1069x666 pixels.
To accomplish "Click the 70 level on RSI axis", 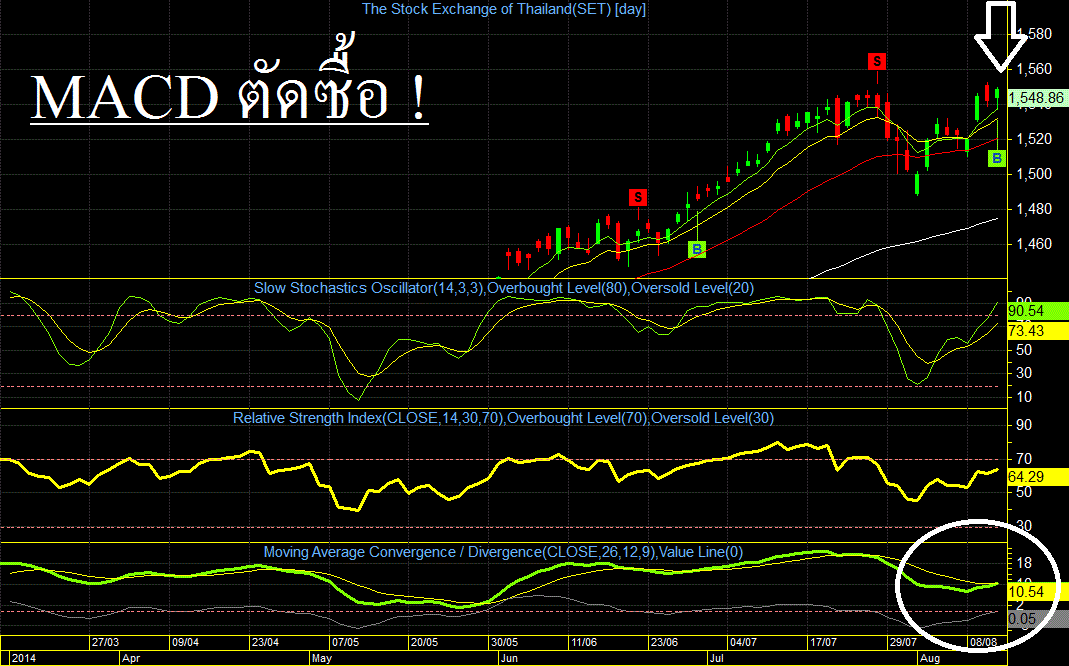I will point(1023,459).
